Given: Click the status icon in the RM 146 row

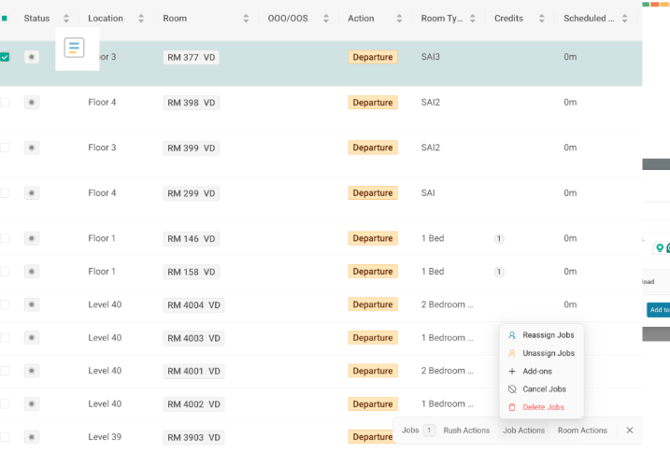Looking at the screenshot, I should (x=32, y=238).
